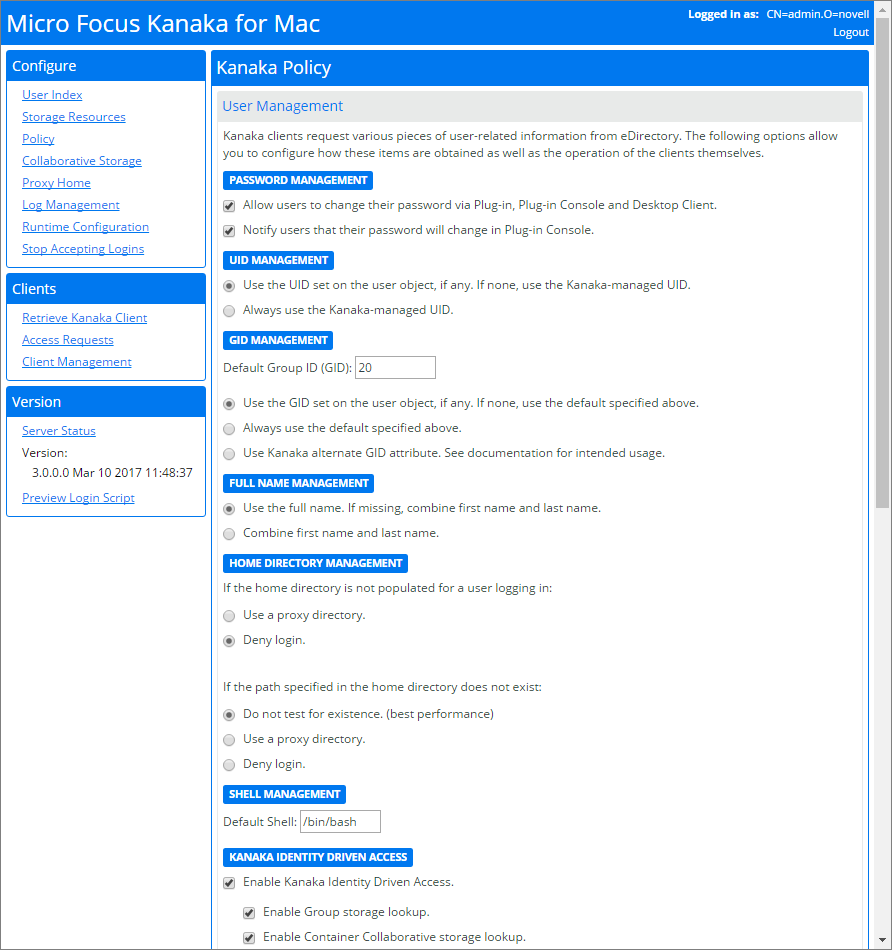Image resolution: width=893 pixels, height=950 pixels.
Task: Select use GID set on user object
Action: click(229, 404)
